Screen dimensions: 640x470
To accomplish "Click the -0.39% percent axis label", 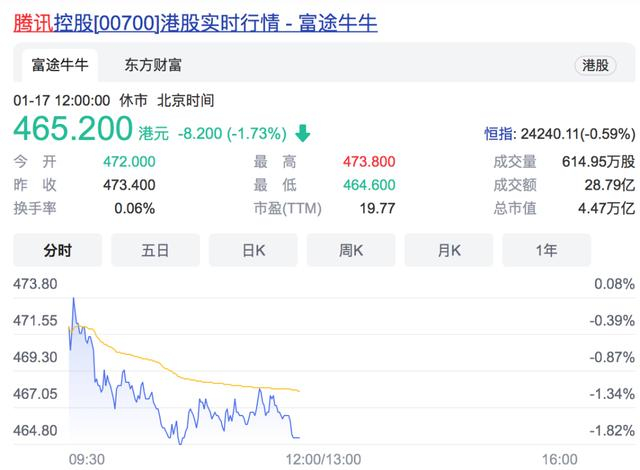I will [612, 320].
